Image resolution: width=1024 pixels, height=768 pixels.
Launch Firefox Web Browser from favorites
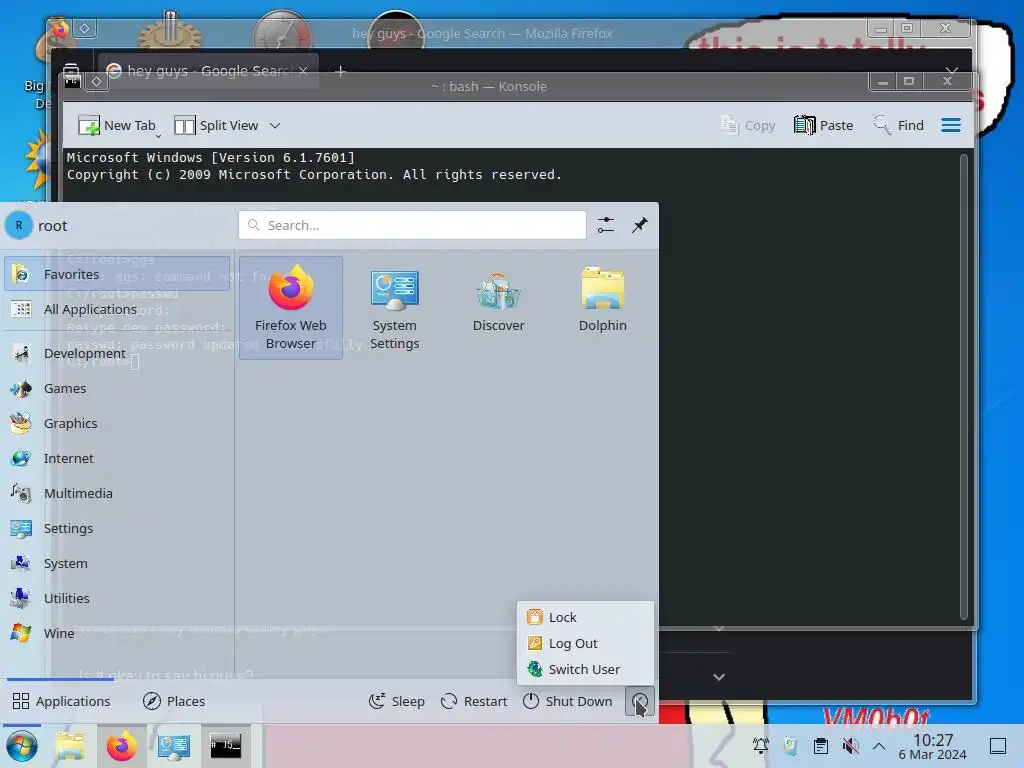click(x=291, y=308)
